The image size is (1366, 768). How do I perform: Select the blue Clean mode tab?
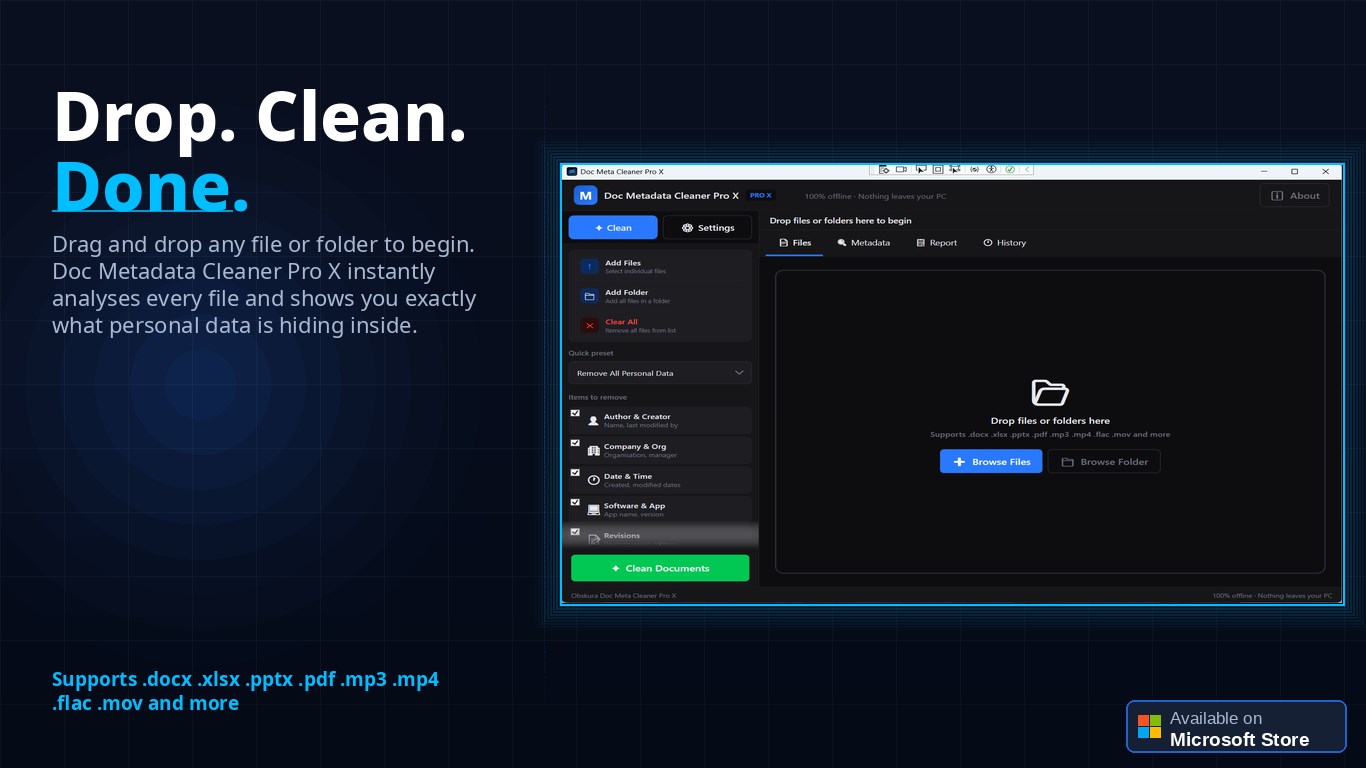pos(613,228)
